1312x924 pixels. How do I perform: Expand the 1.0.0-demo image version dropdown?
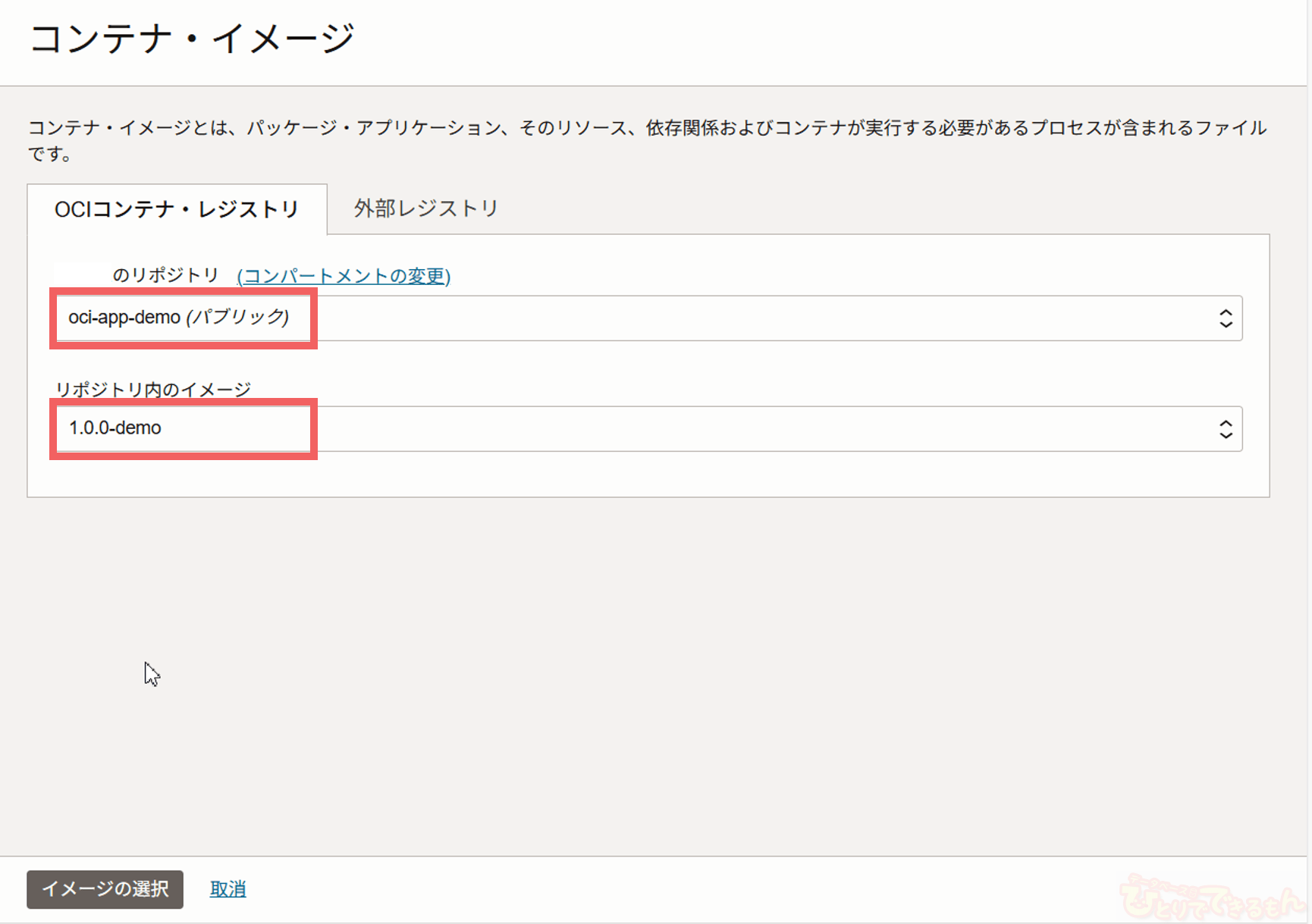[645, 429]
